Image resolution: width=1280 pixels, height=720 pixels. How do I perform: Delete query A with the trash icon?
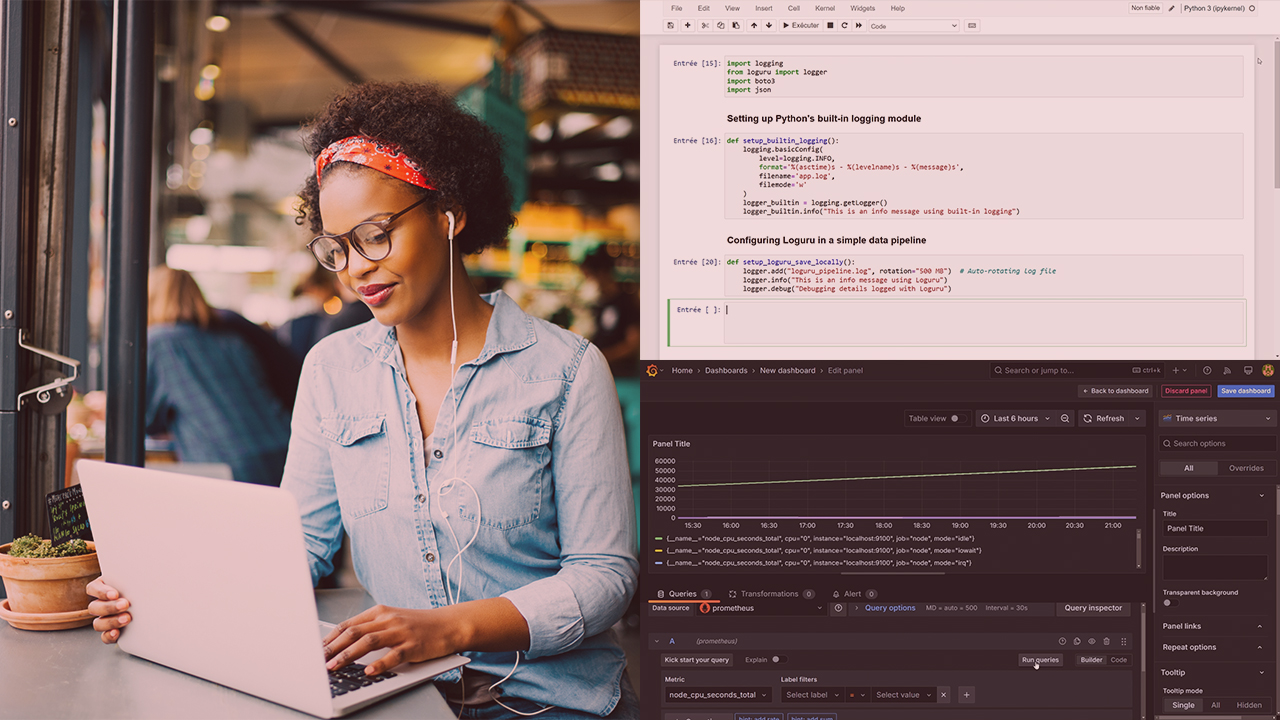pos(1106,641)
